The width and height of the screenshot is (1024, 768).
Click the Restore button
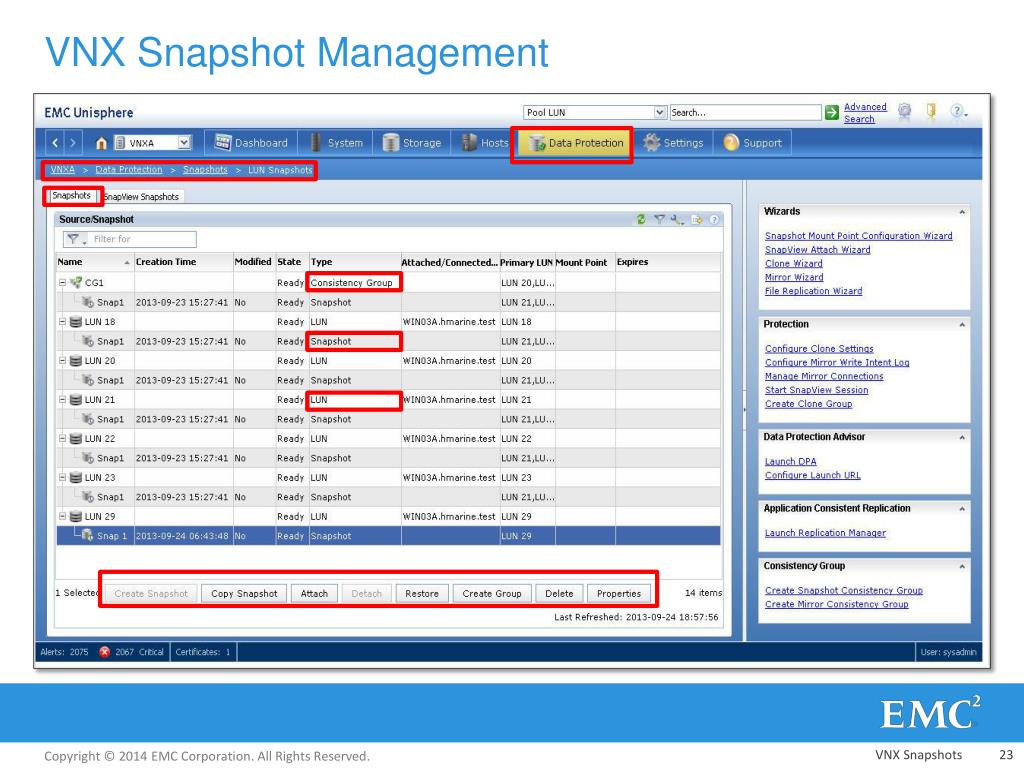(422, 594)
